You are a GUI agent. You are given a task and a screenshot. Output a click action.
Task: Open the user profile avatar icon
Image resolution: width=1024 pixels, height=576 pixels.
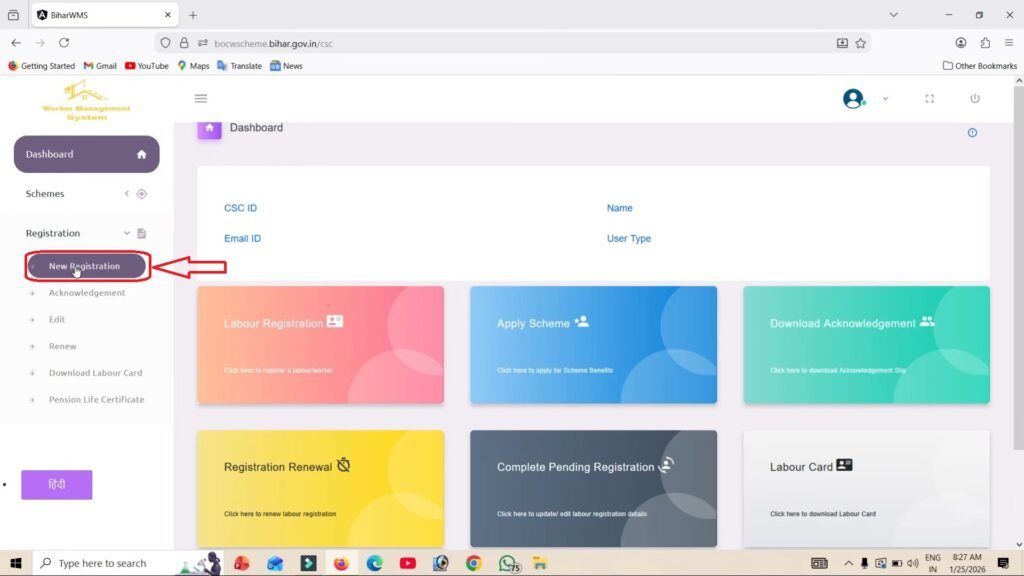(853, 98)
